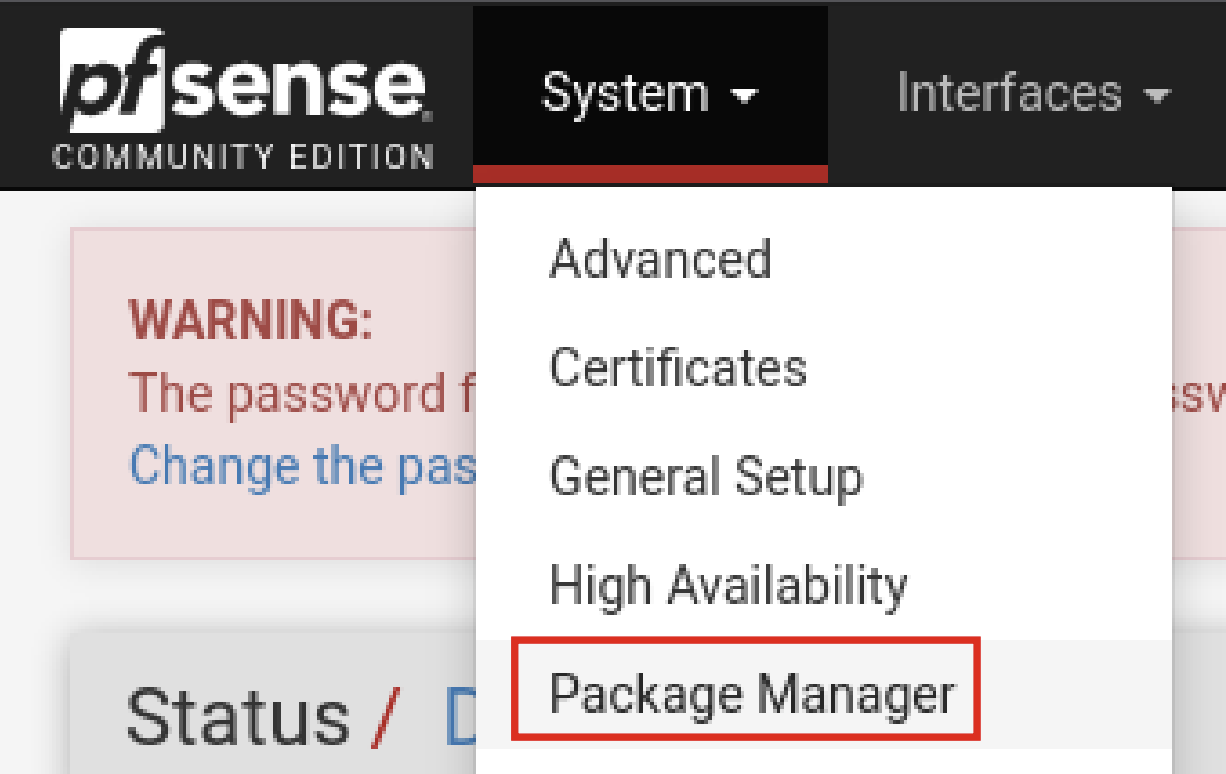Select the High Availability menu entry

tap(729, 585)
